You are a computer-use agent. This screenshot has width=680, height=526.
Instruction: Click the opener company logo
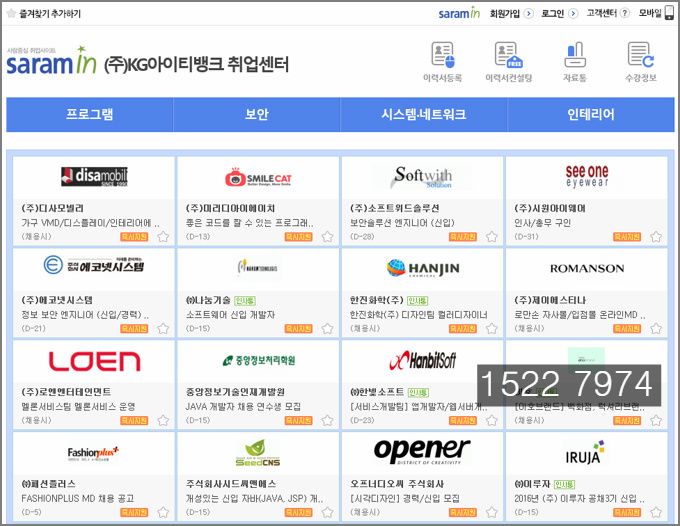[x=422, y=451]
